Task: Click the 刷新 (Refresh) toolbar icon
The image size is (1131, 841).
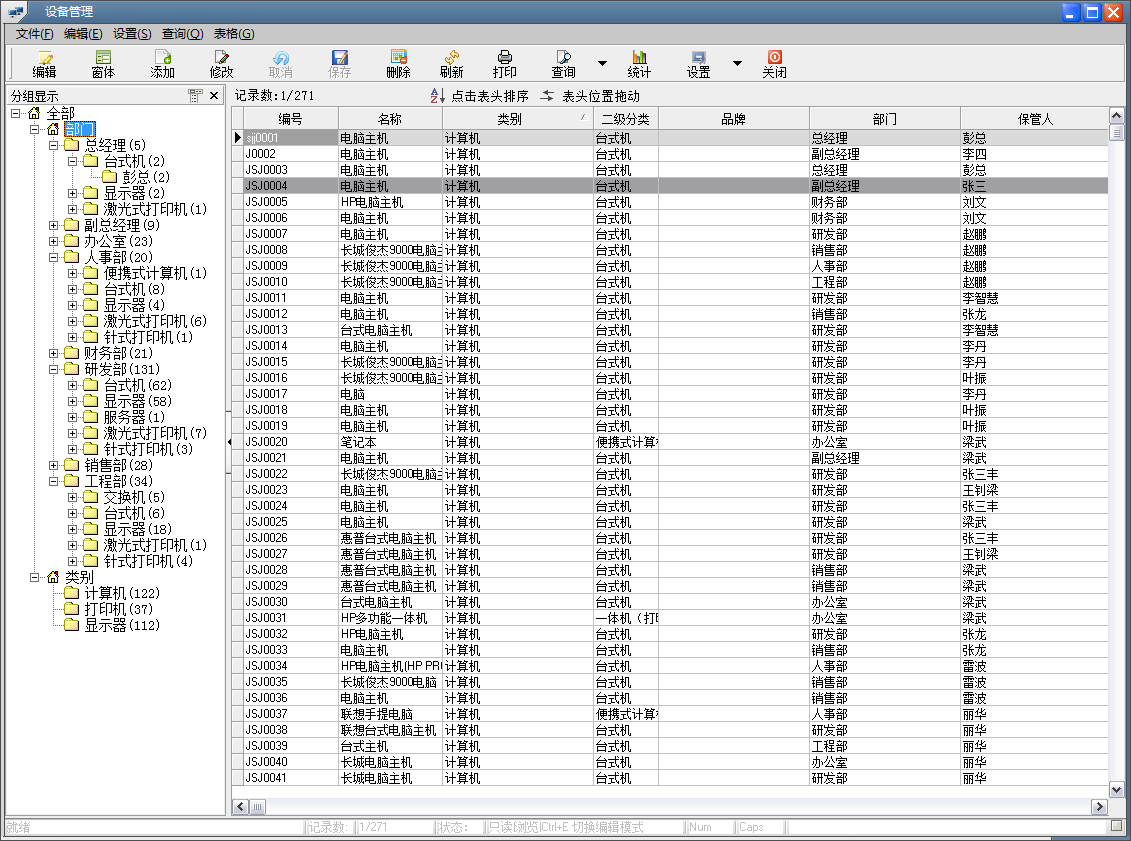Action: coord(452,58)
